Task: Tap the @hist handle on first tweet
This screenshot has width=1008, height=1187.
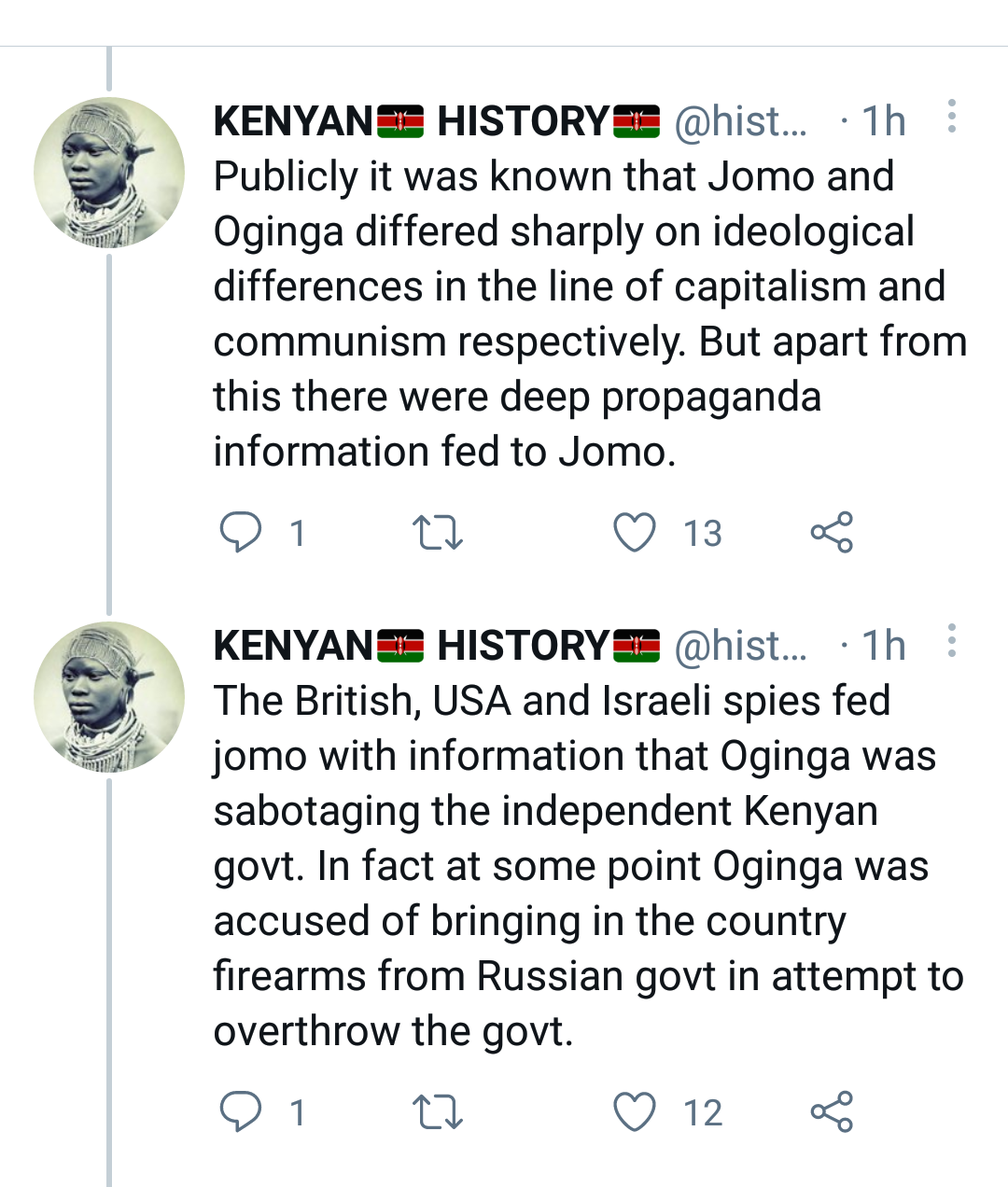Action: pyautogui.click(x=740, y=121)
